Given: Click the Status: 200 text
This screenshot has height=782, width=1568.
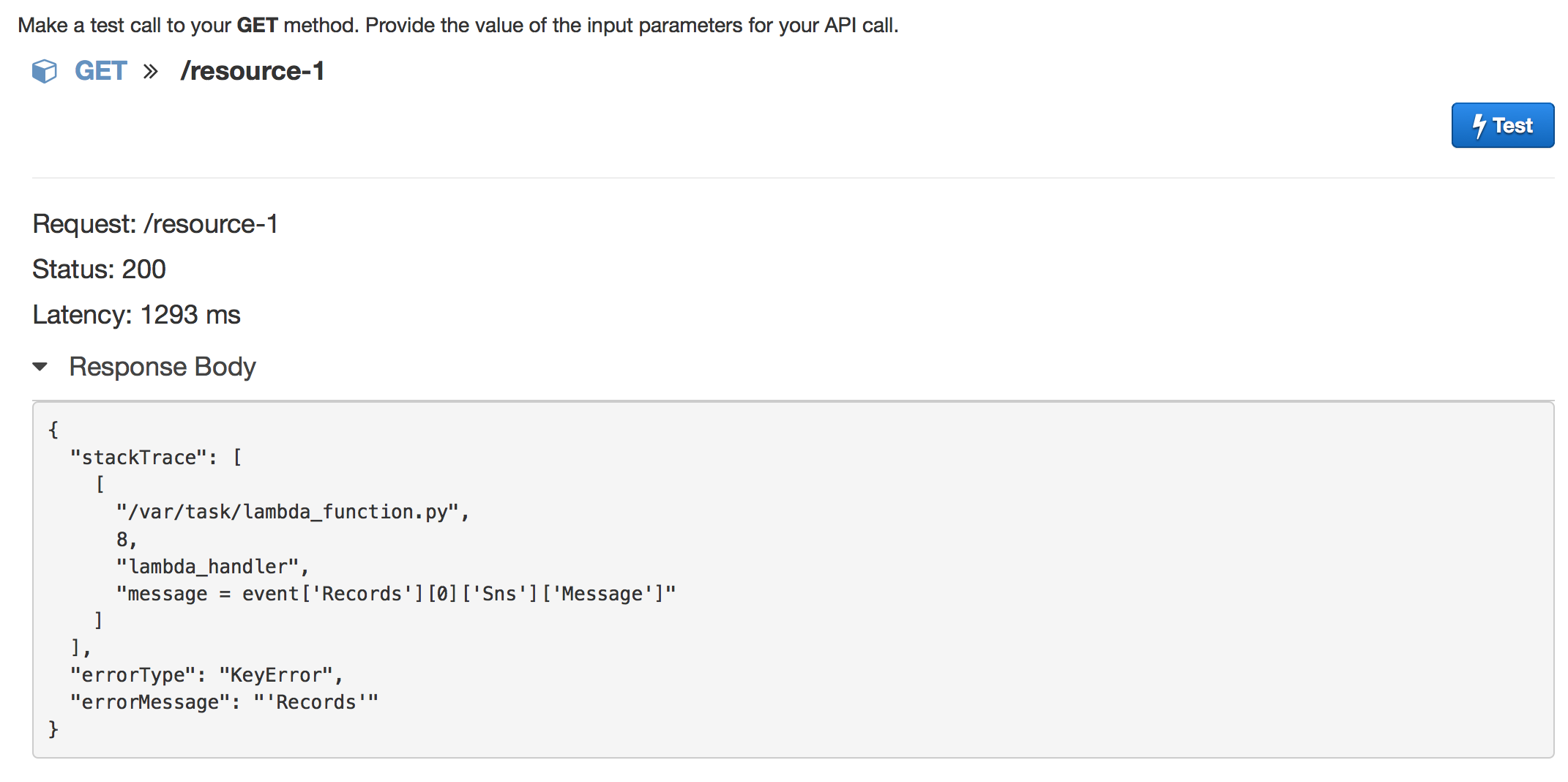Looking at the screenshot, I should tap(99, 269).
